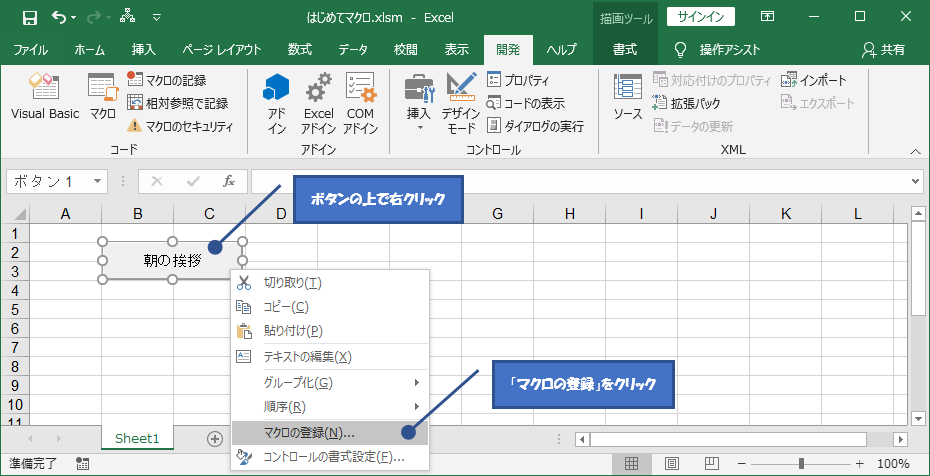Toggle 相対参照で記録 relative reference recording
The image size is (930, 476).
click(178, 103)
